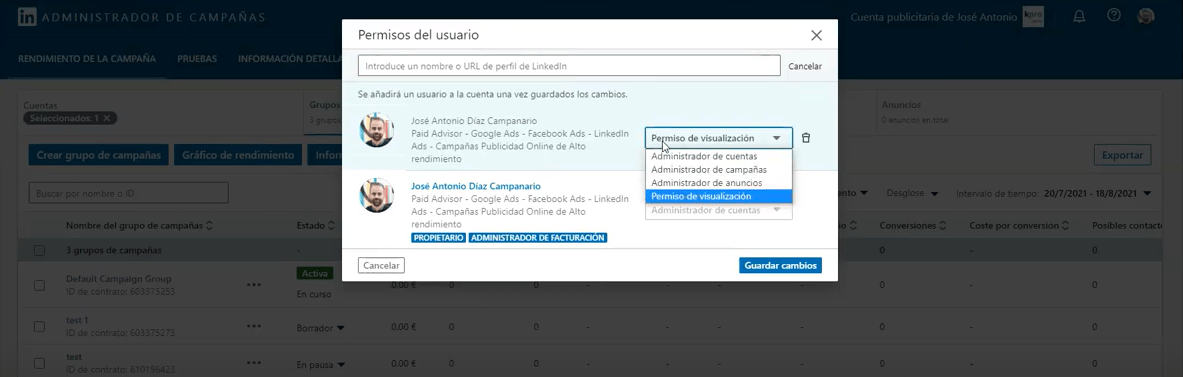This screenshot has width=1183, height=377.
Task: Focus Buscar por nombre o ID field
Action: [128, 193]
